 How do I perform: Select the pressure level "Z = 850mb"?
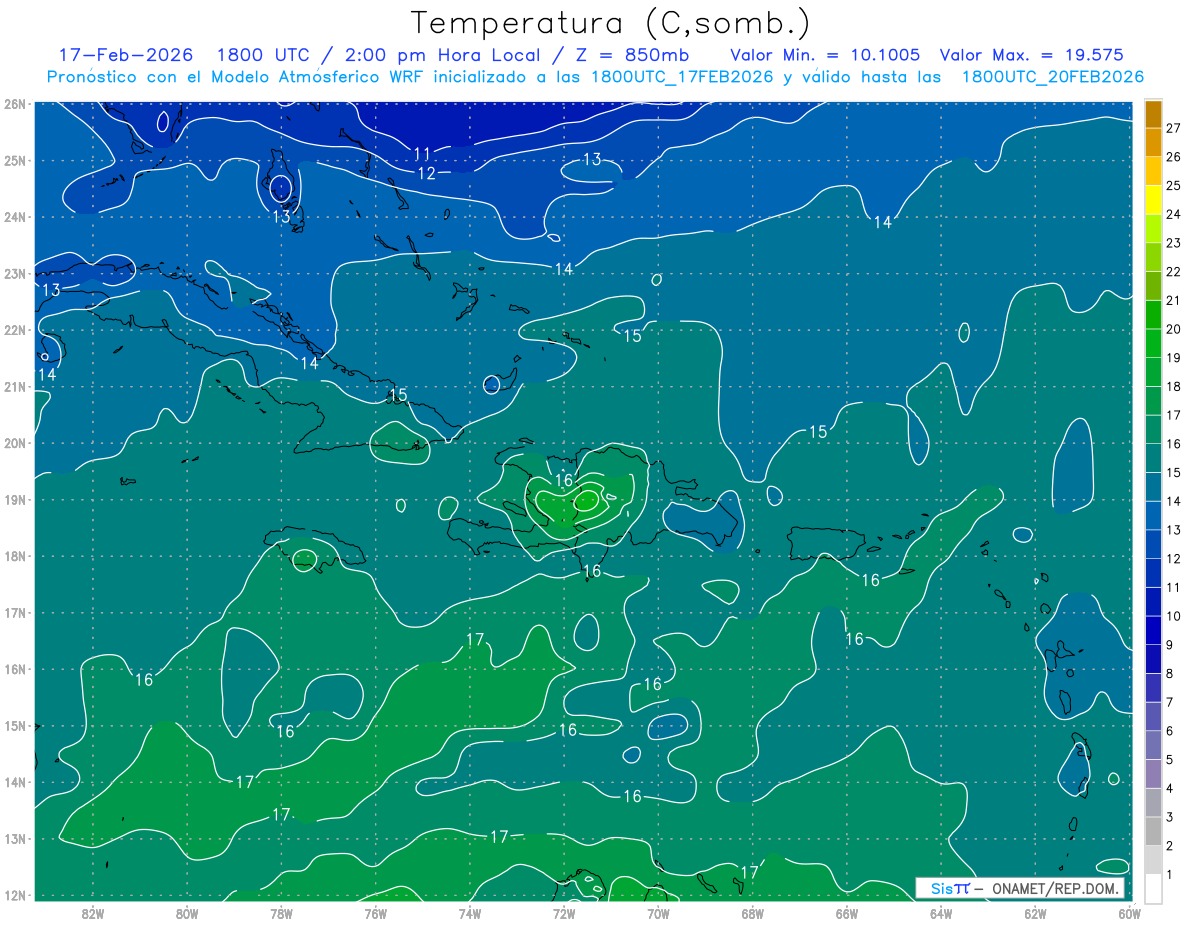[634, 55]
